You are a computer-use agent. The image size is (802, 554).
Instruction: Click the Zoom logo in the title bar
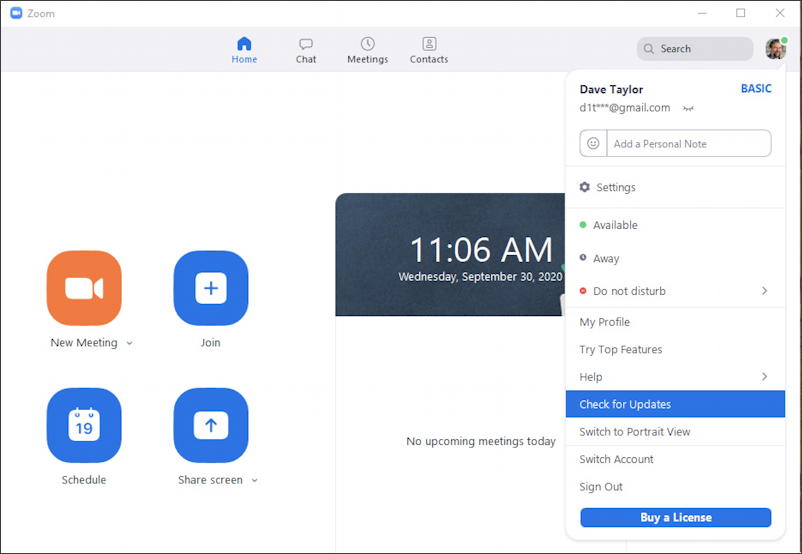click(x=16, y=13)
